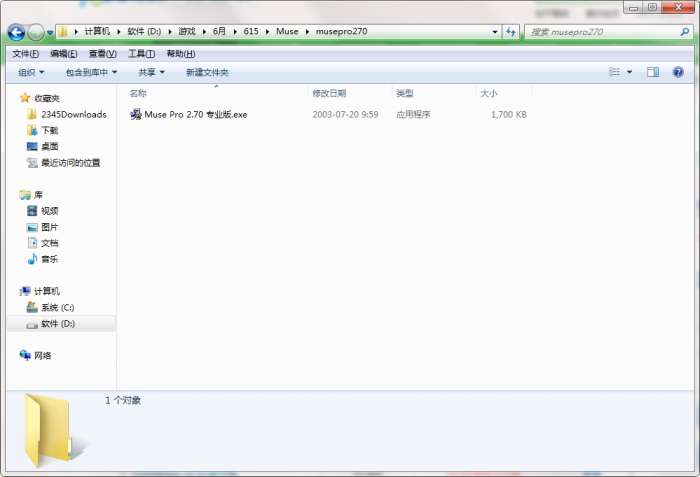
Task: Sort by the 大小 column header
Action: 488,93
